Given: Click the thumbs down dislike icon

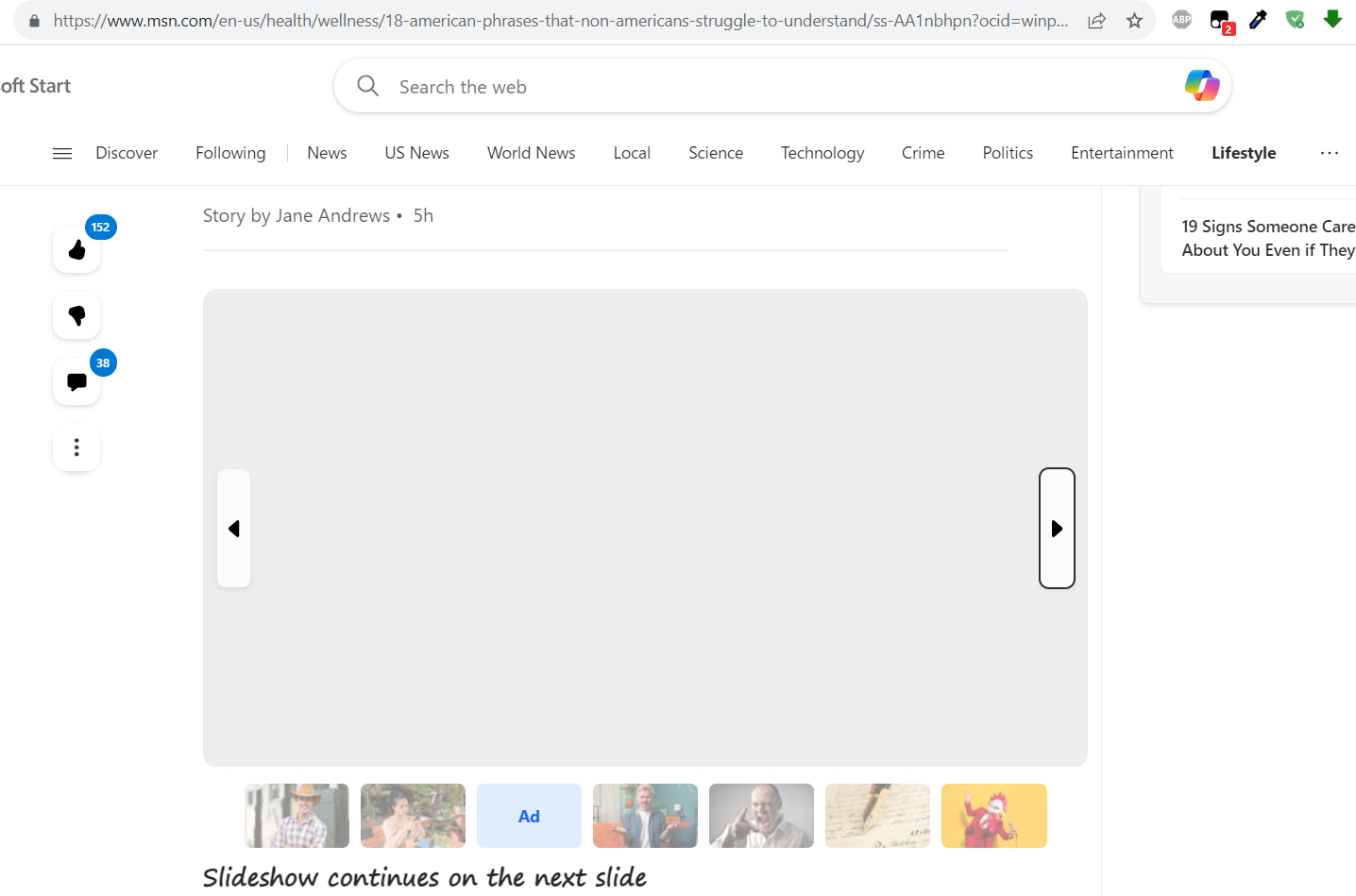Looking at the screenshot, I should [x=76, y=315].
